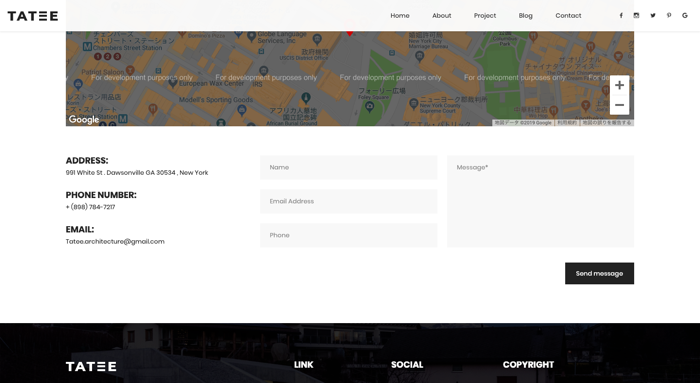
Task: Focus the Email Address input field
Action: pos(349,201)
